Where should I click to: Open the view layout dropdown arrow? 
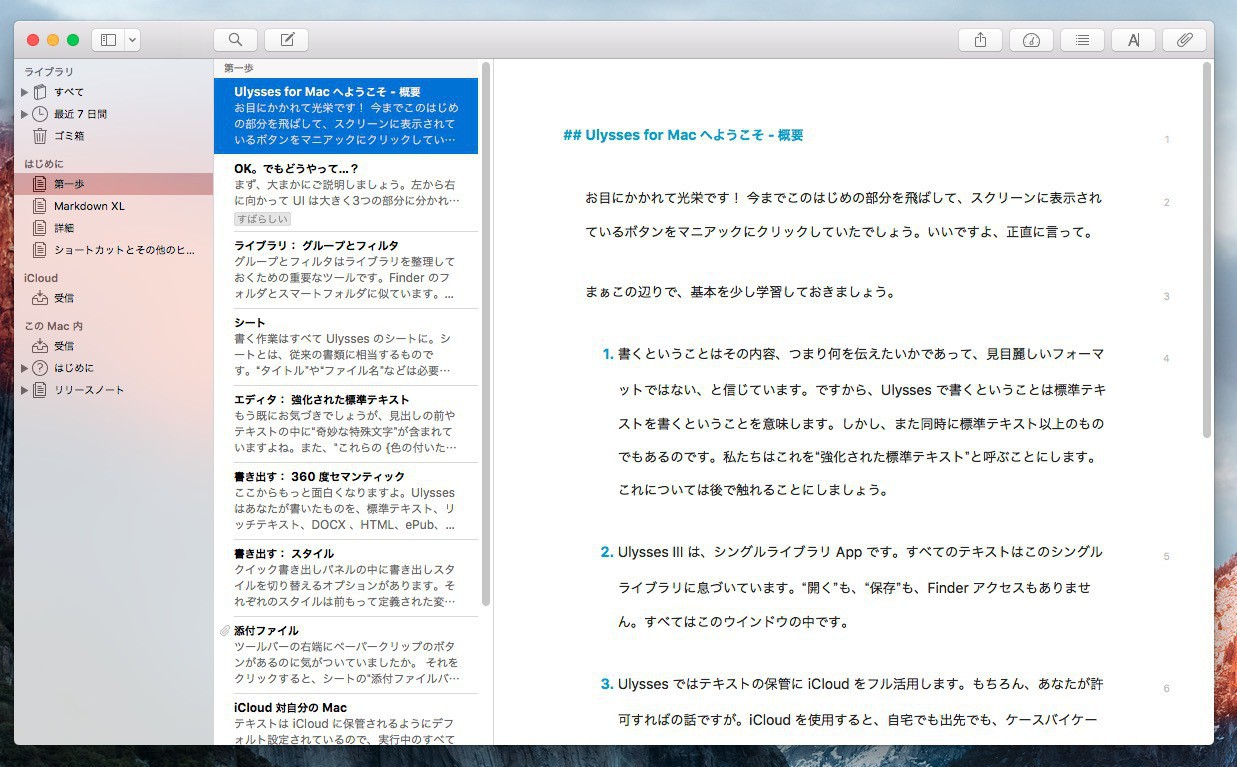[x=132, y=40]
